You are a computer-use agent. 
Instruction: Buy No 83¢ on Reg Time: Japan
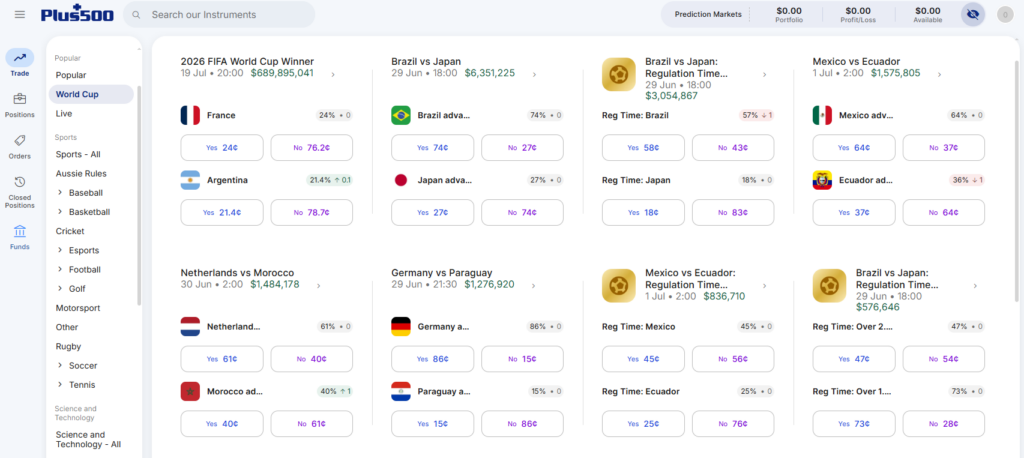point(733,212)
